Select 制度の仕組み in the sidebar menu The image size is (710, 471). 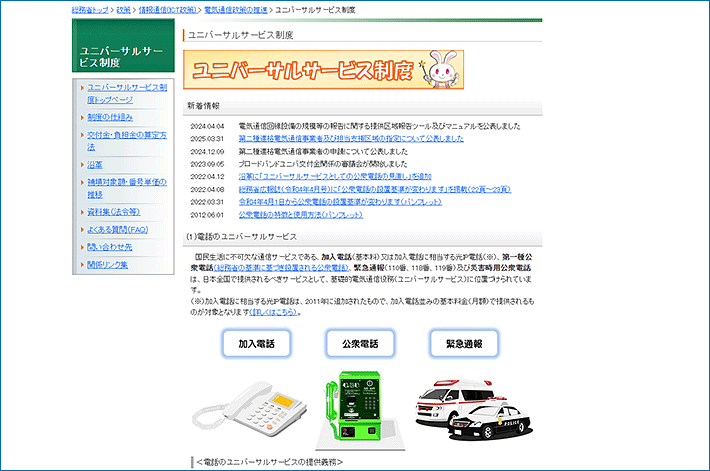tap(110, 117)
